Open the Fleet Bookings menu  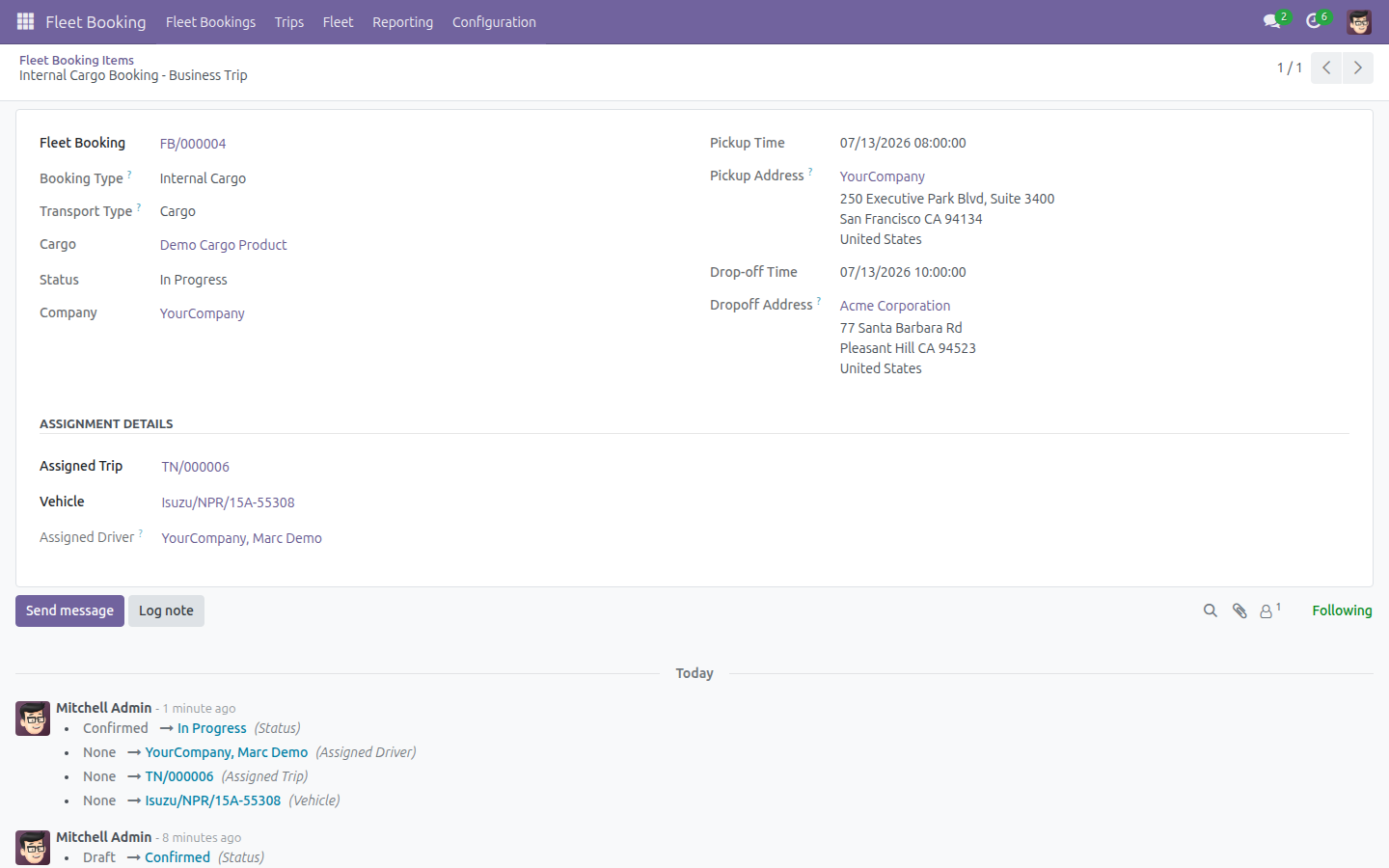pos(210,21)
